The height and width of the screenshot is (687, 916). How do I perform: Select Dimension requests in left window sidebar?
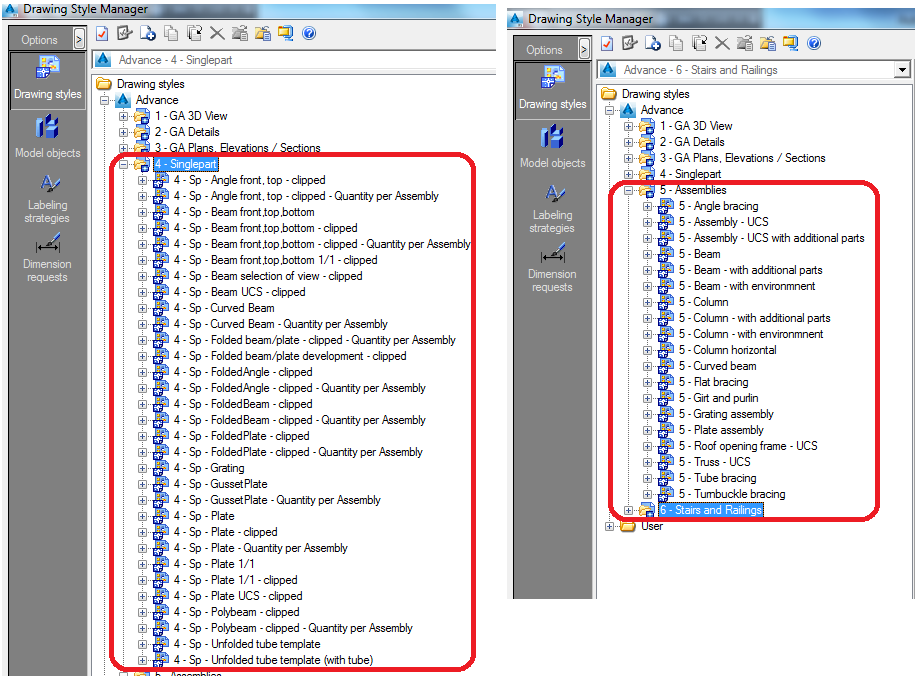coord(47,257)
